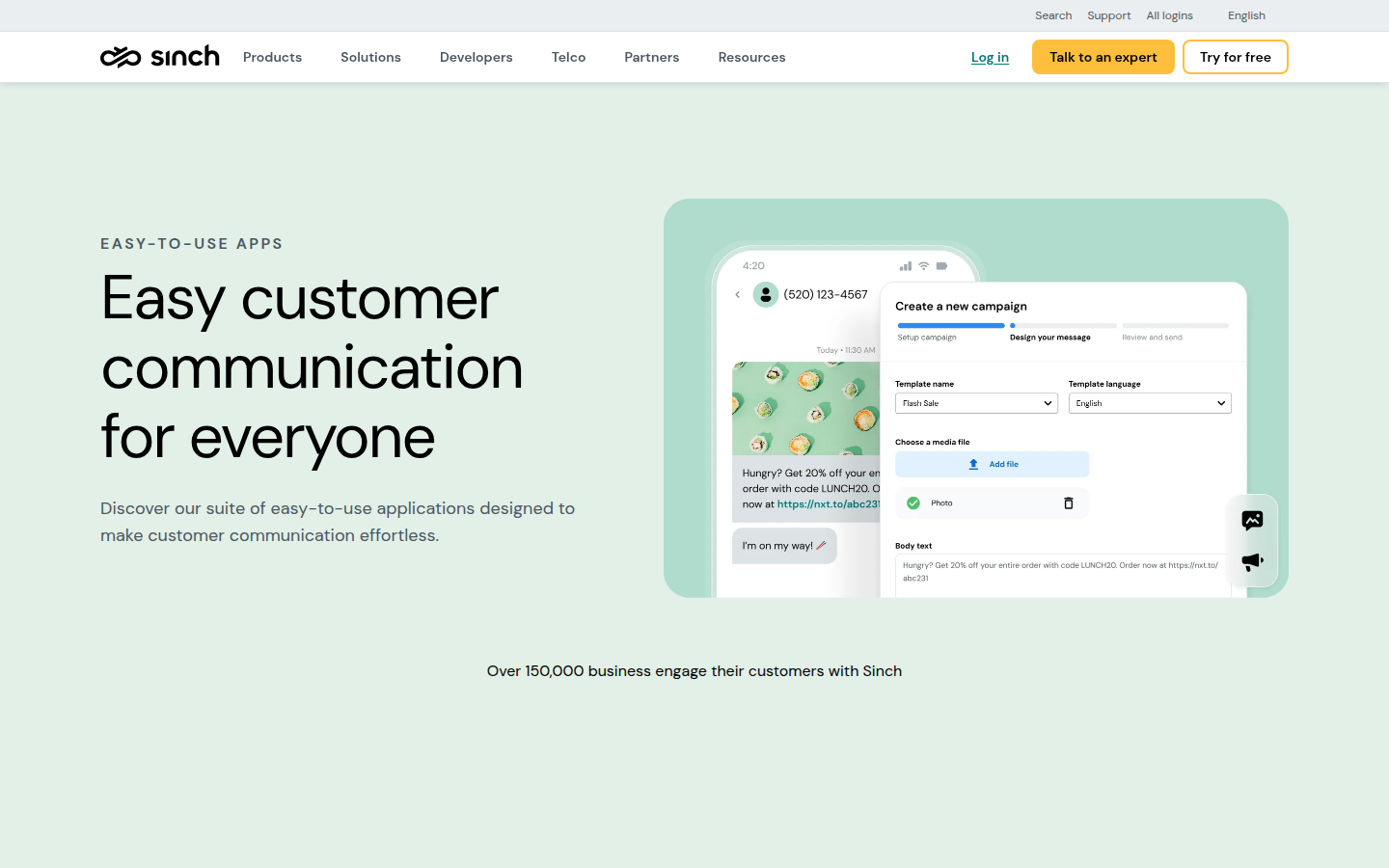Follow the Log in link
This screenshot has height=868, width=1389.
coord(990,57)
